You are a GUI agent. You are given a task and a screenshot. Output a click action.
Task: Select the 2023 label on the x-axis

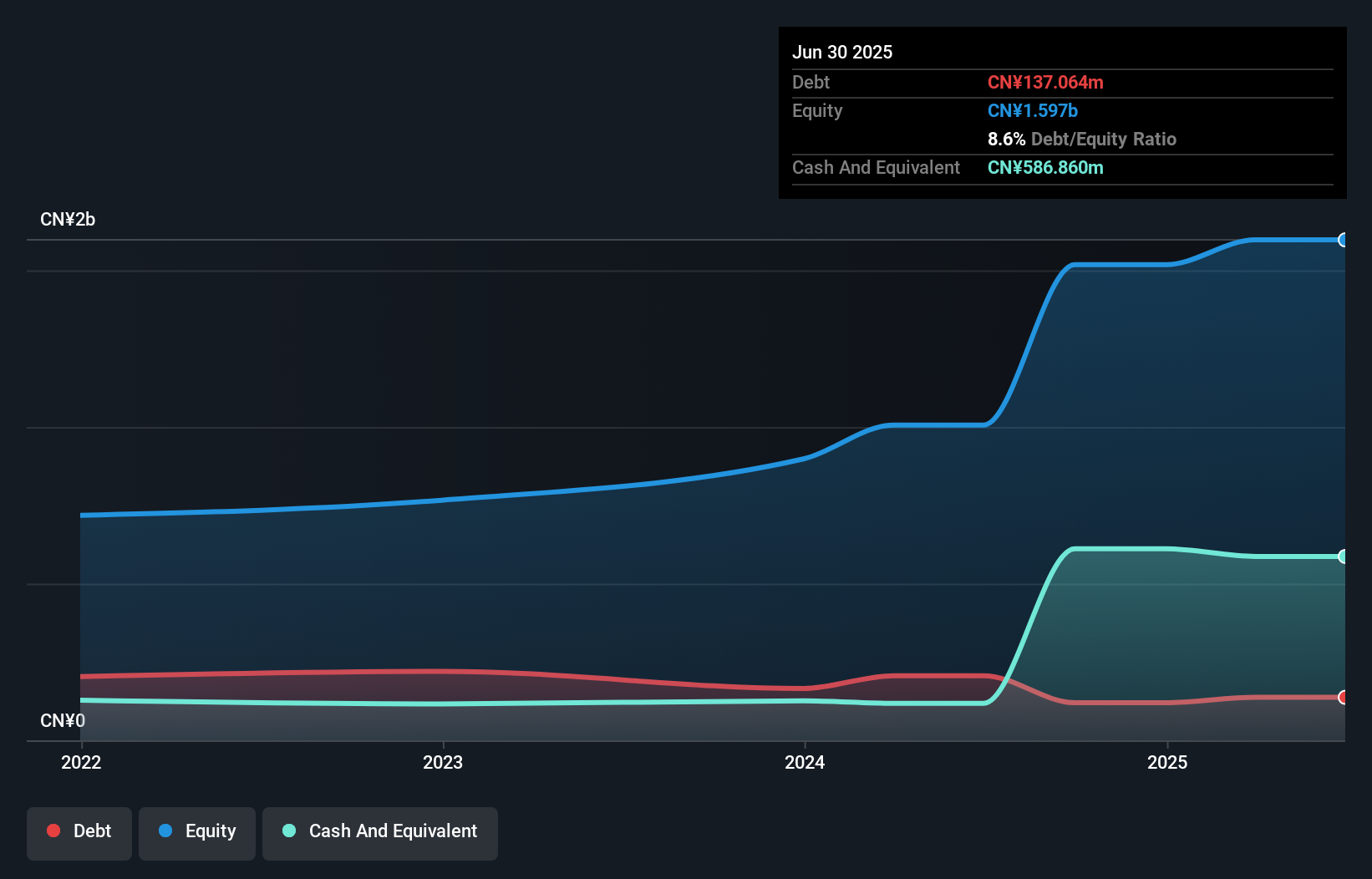tap(443, 762)
